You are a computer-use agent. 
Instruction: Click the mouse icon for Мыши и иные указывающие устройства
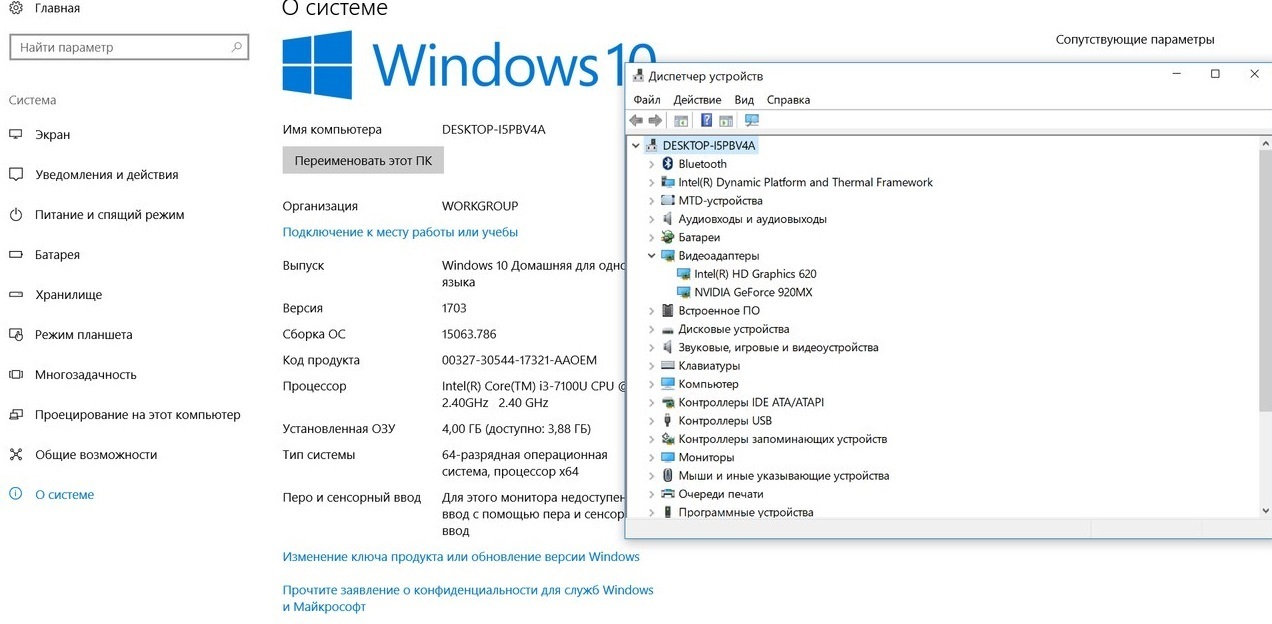[x=668, y=476]
